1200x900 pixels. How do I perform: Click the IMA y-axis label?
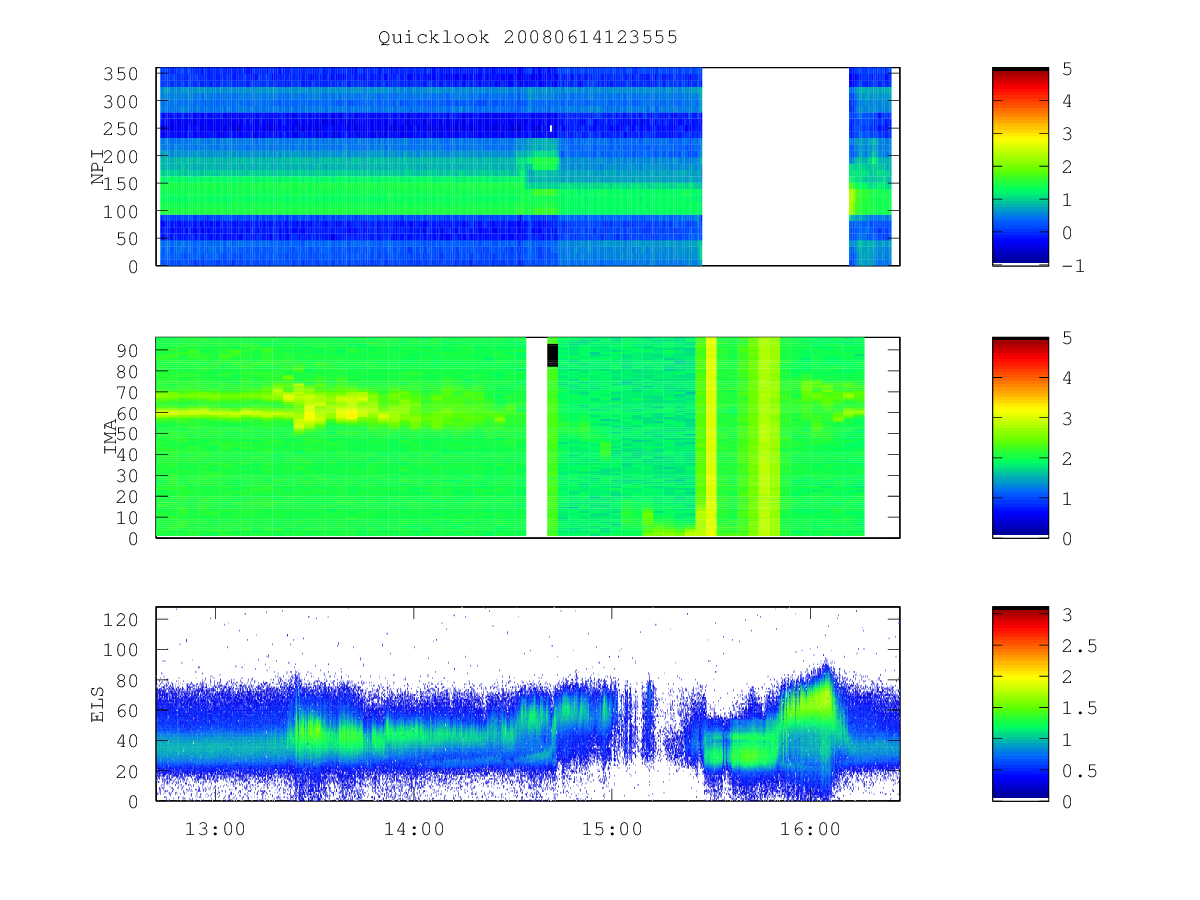click(111, 437)
